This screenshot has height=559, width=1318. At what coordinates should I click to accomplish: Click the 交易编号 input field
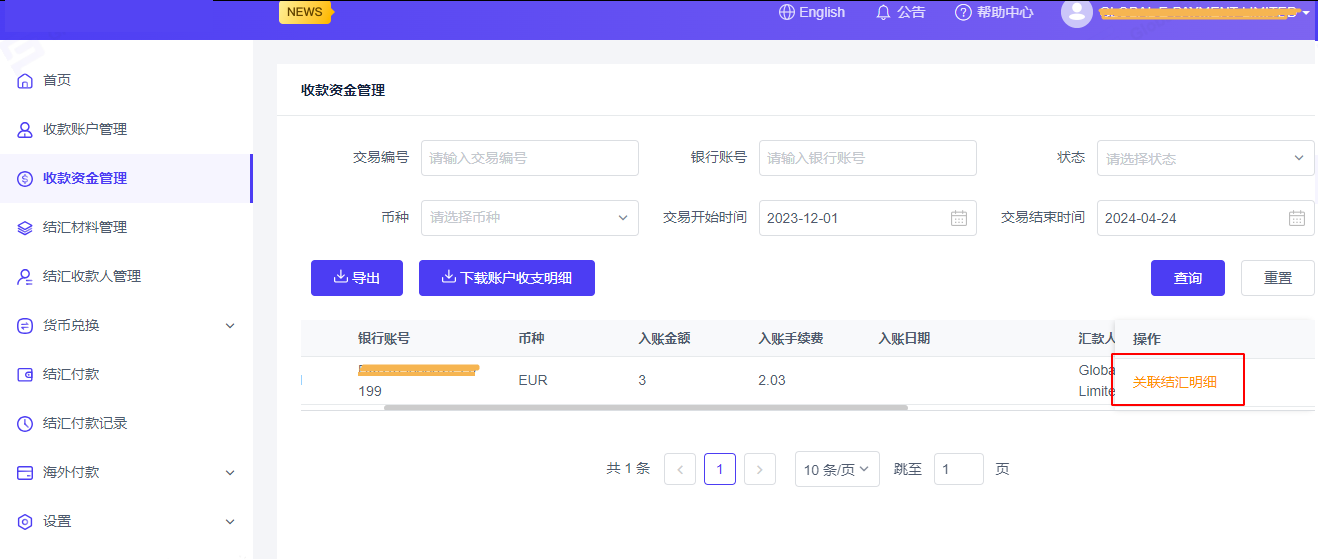coord(529,158)
